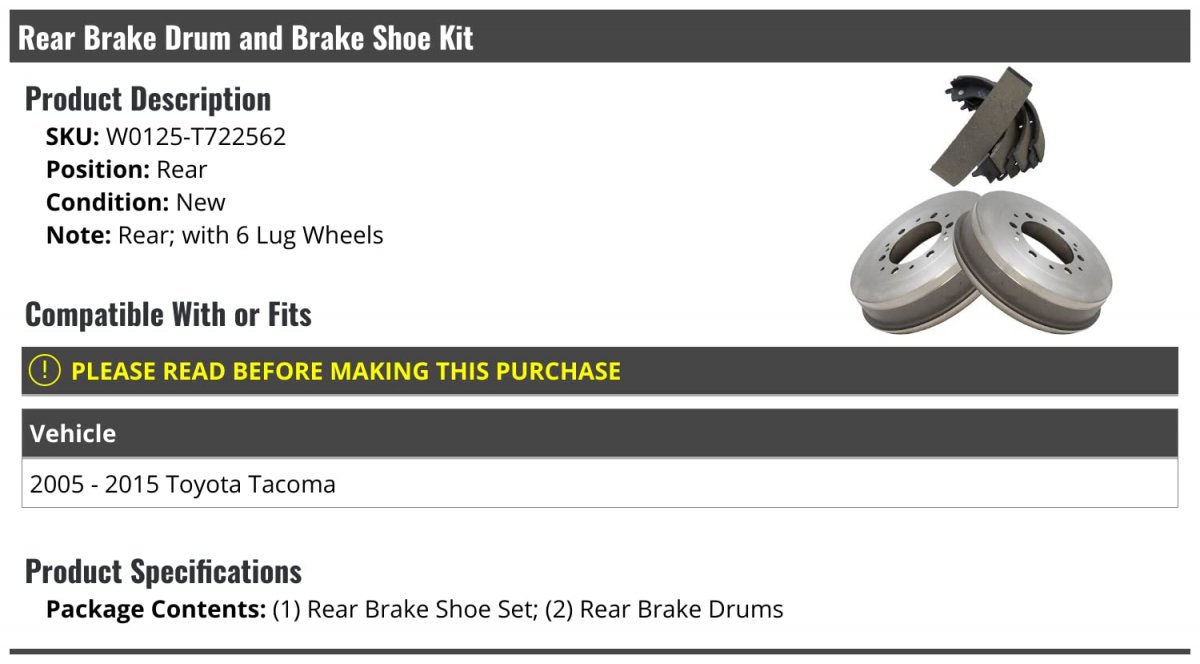Click the Rear Brake Drum and Brake Shoe Kit title bar
The image size is (1200, 664).
[600, 38]
